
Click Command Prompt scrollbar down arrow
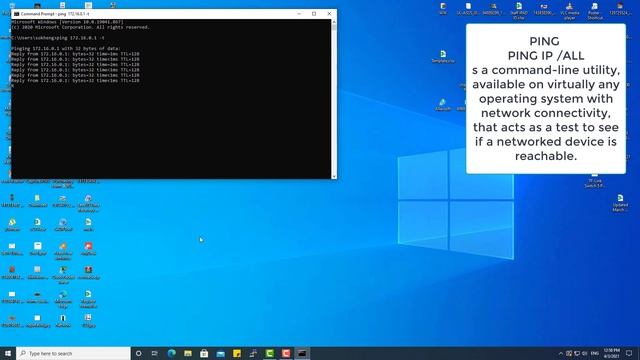coord(334,176)
